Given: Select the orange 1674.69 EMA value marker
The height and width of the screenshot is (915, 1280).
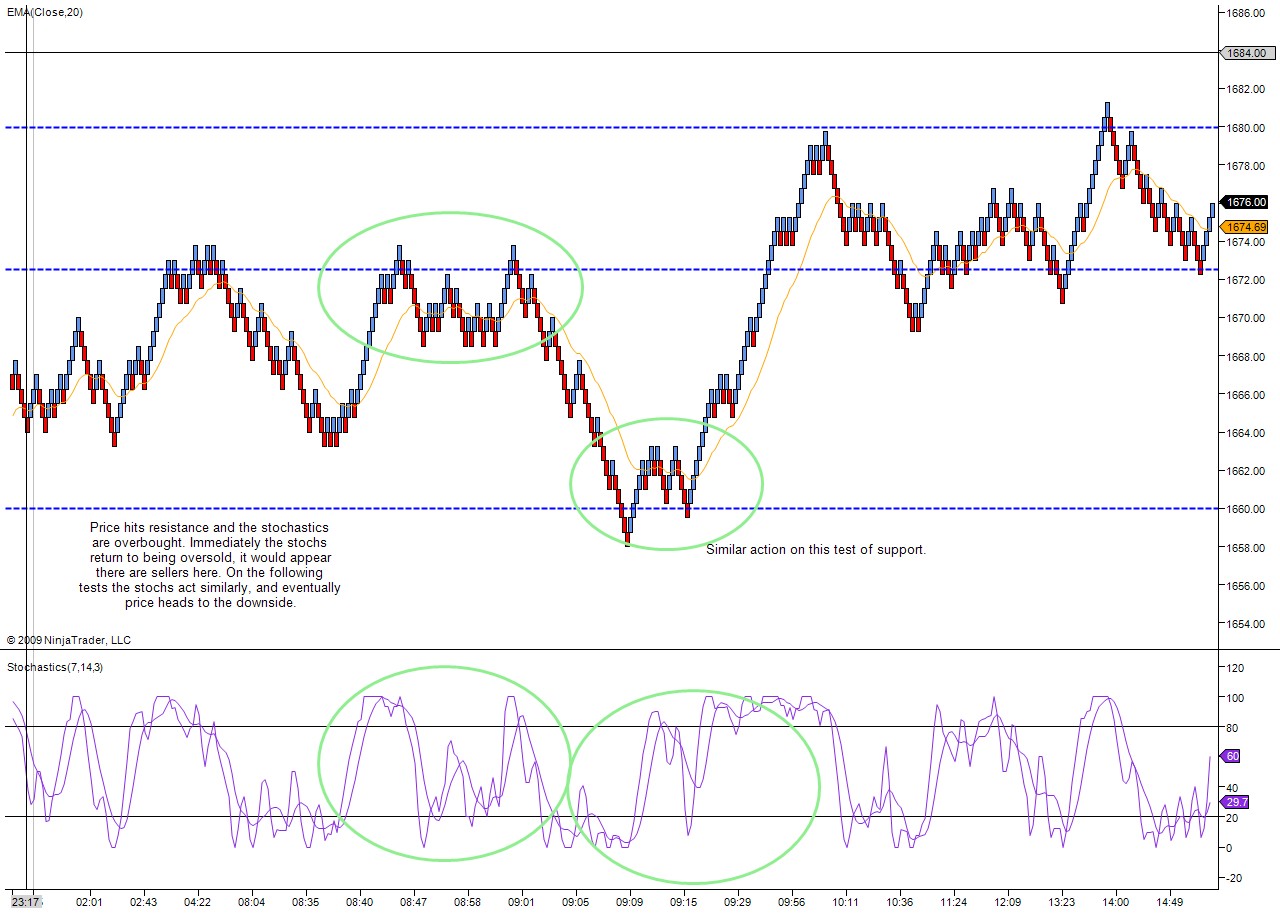Looking at the screenshot, I should click(1245, 227).
